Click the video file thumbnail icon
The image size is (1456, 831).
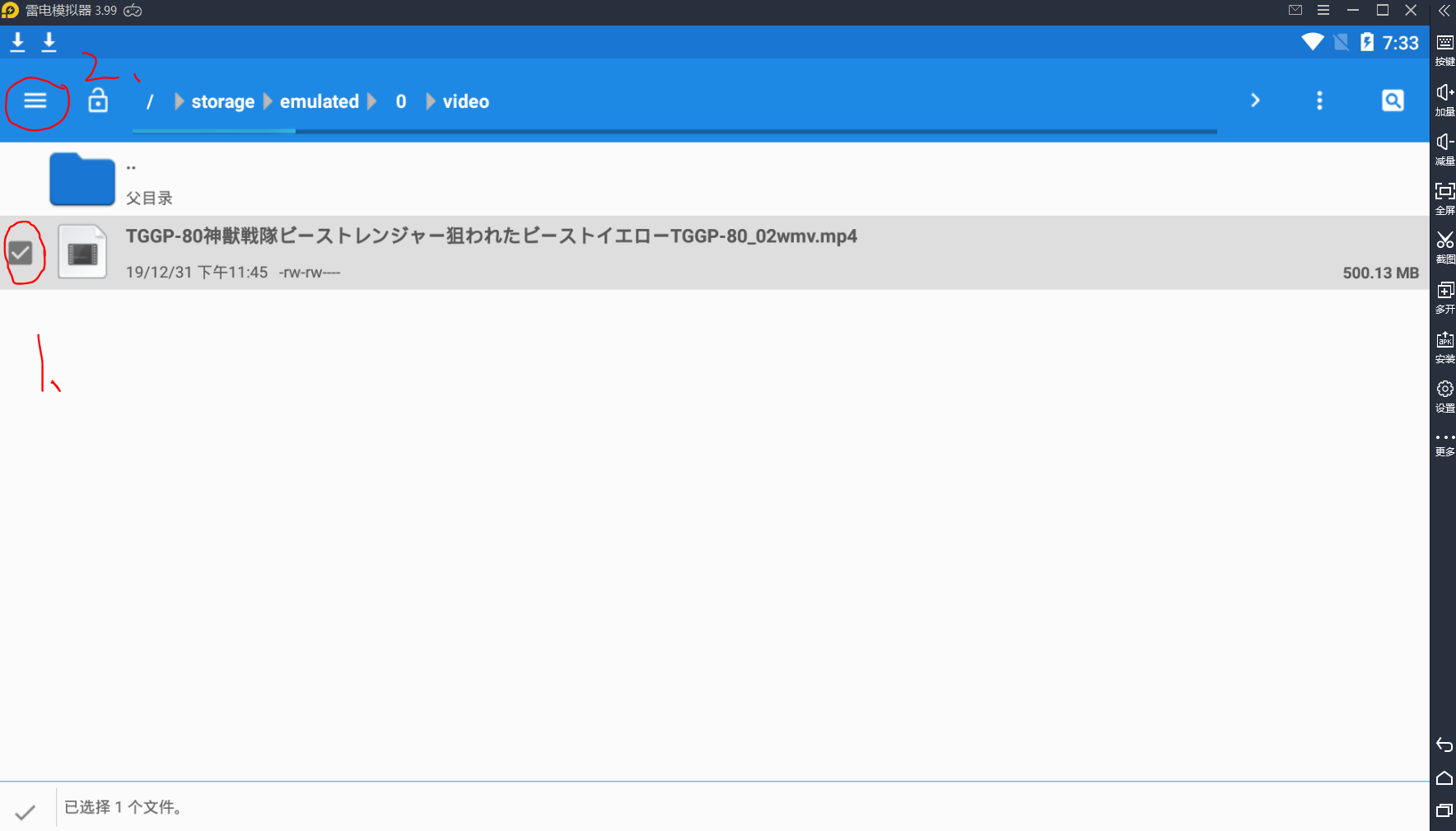click(82, 253)
